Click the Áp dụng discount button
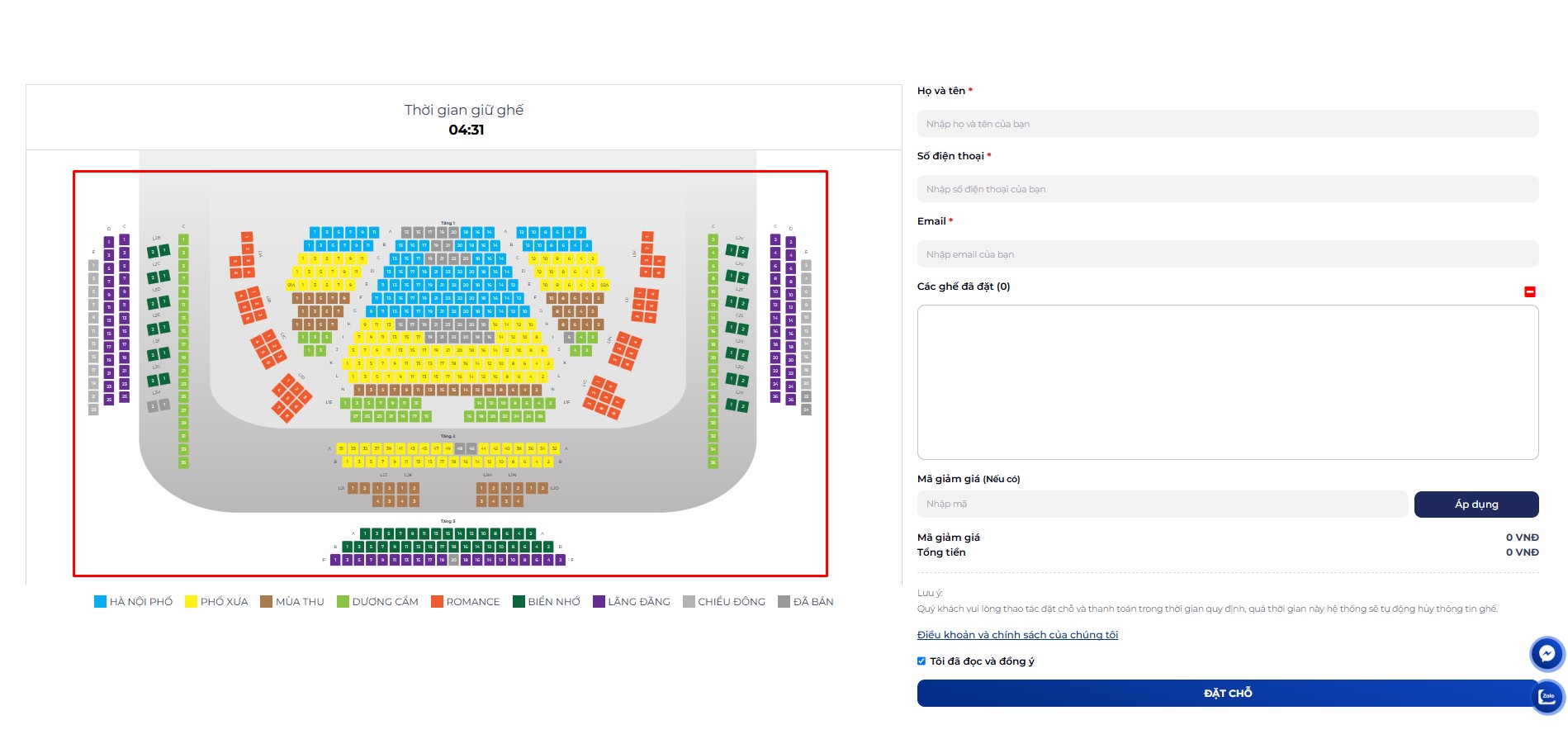 [x=1476, y=505]
